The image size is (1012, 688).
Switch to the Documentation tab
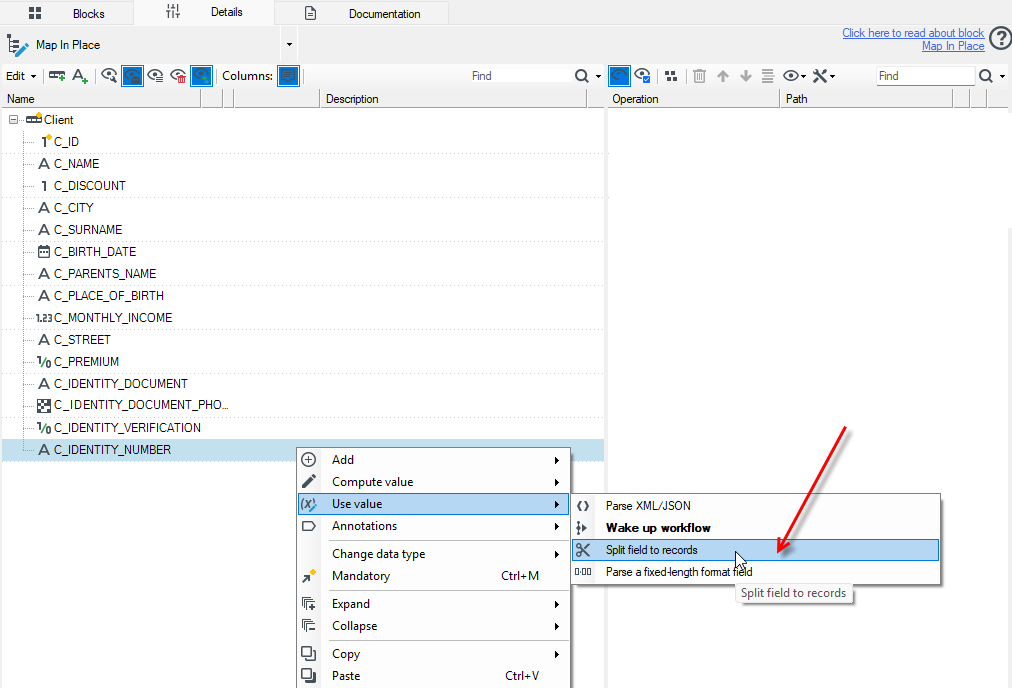click(x=361, y=14)
